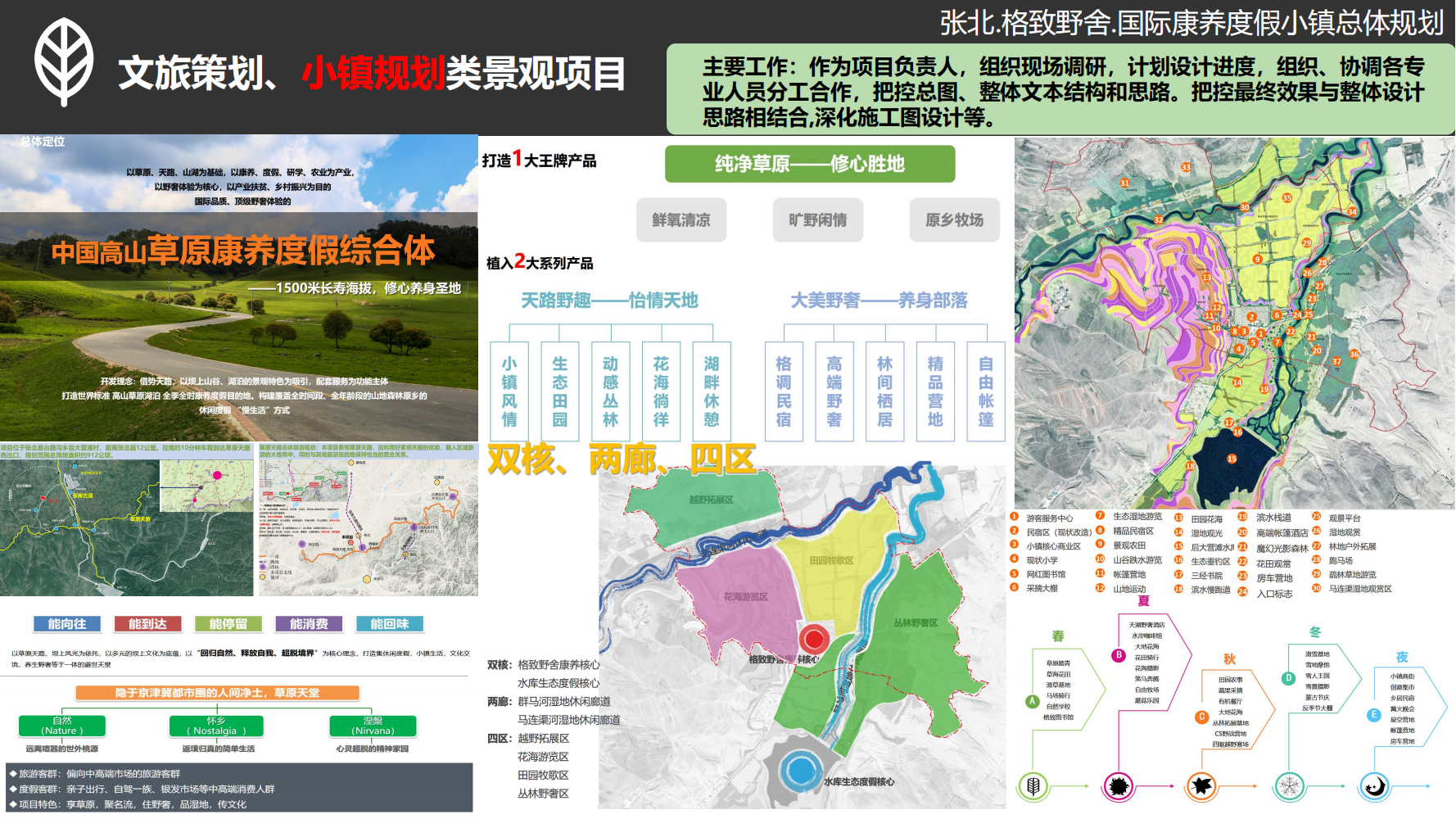Click the blue reservoir core circle on map

(800, 770)
